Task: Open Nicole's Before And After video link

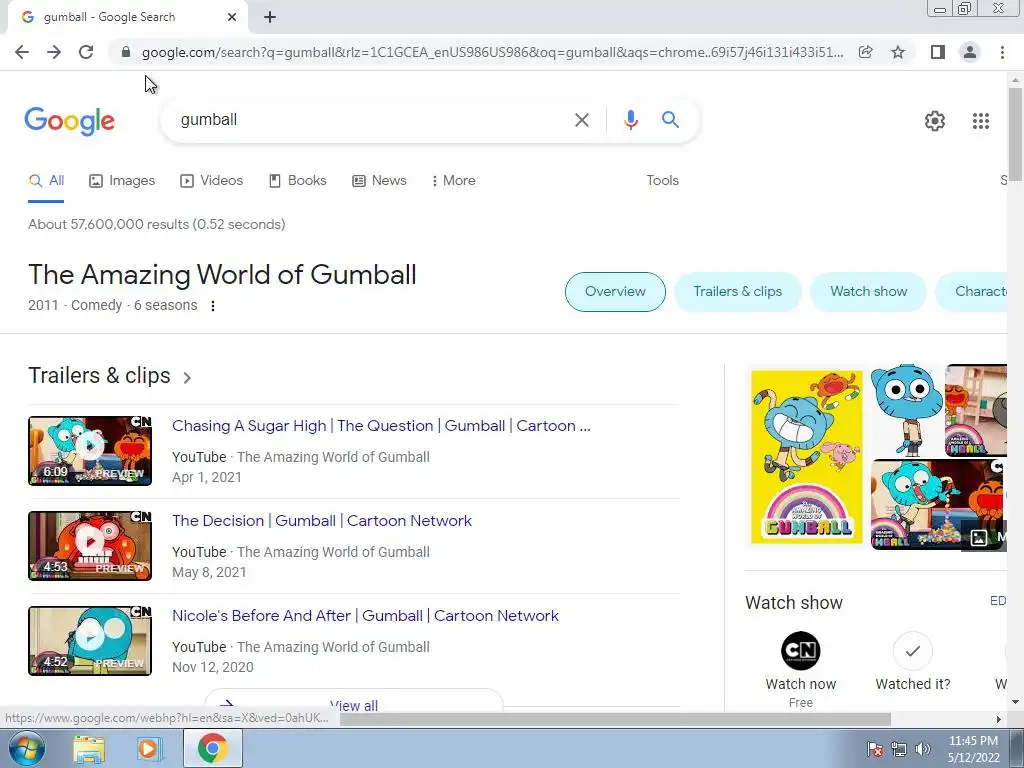Action: (x=365, y=616)
